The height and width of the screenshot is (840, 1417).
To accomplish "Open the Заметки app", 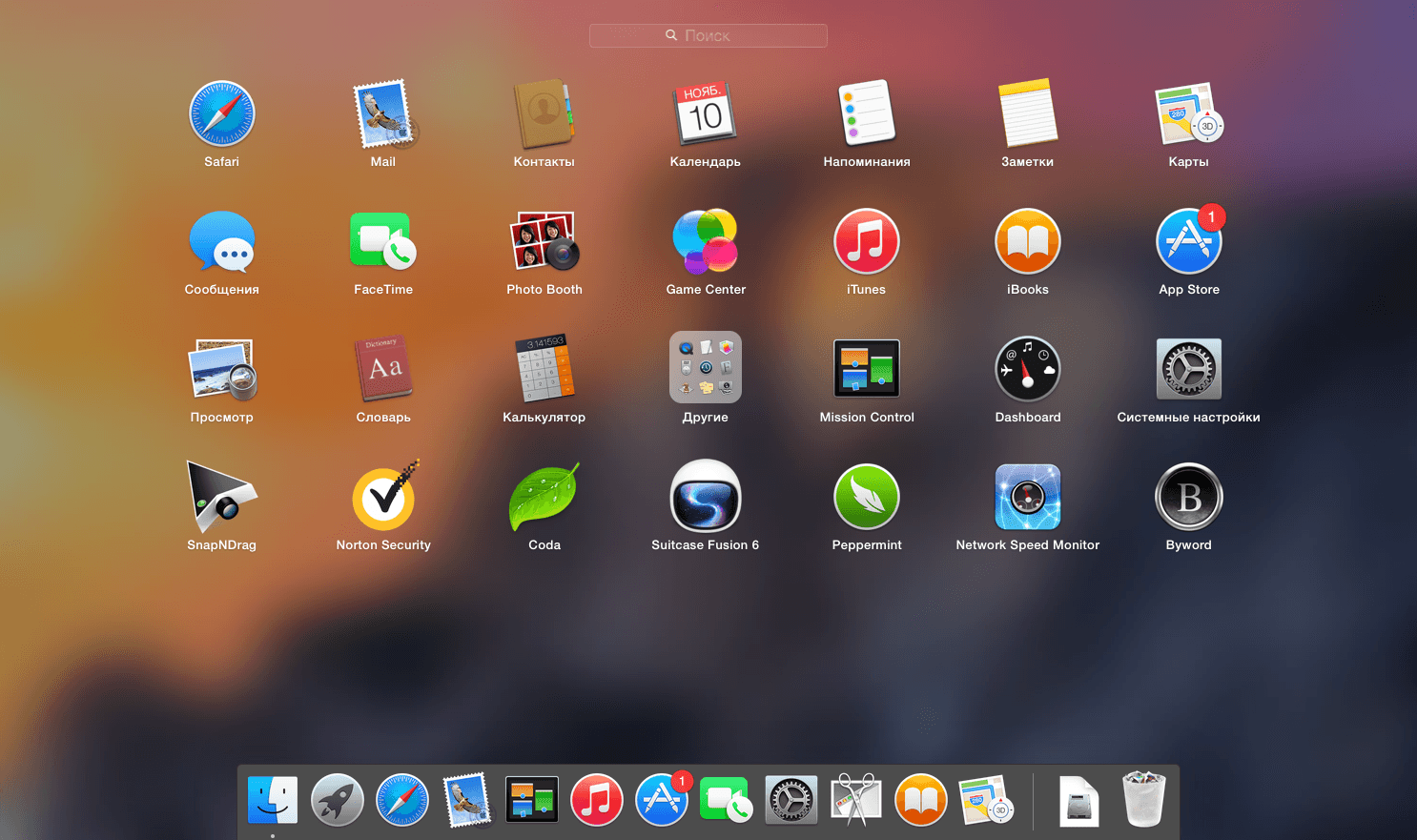I will 1028,113.
